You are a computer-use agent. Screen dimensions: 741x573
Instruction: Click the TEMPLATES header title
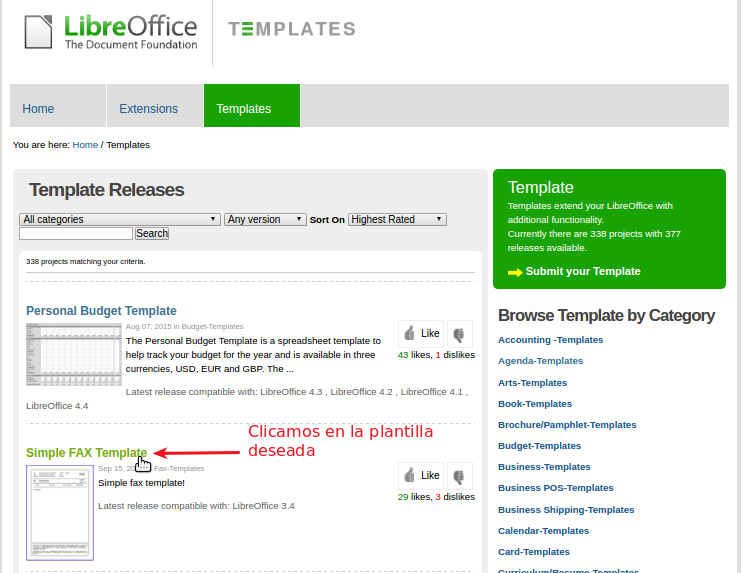[292, 29]
